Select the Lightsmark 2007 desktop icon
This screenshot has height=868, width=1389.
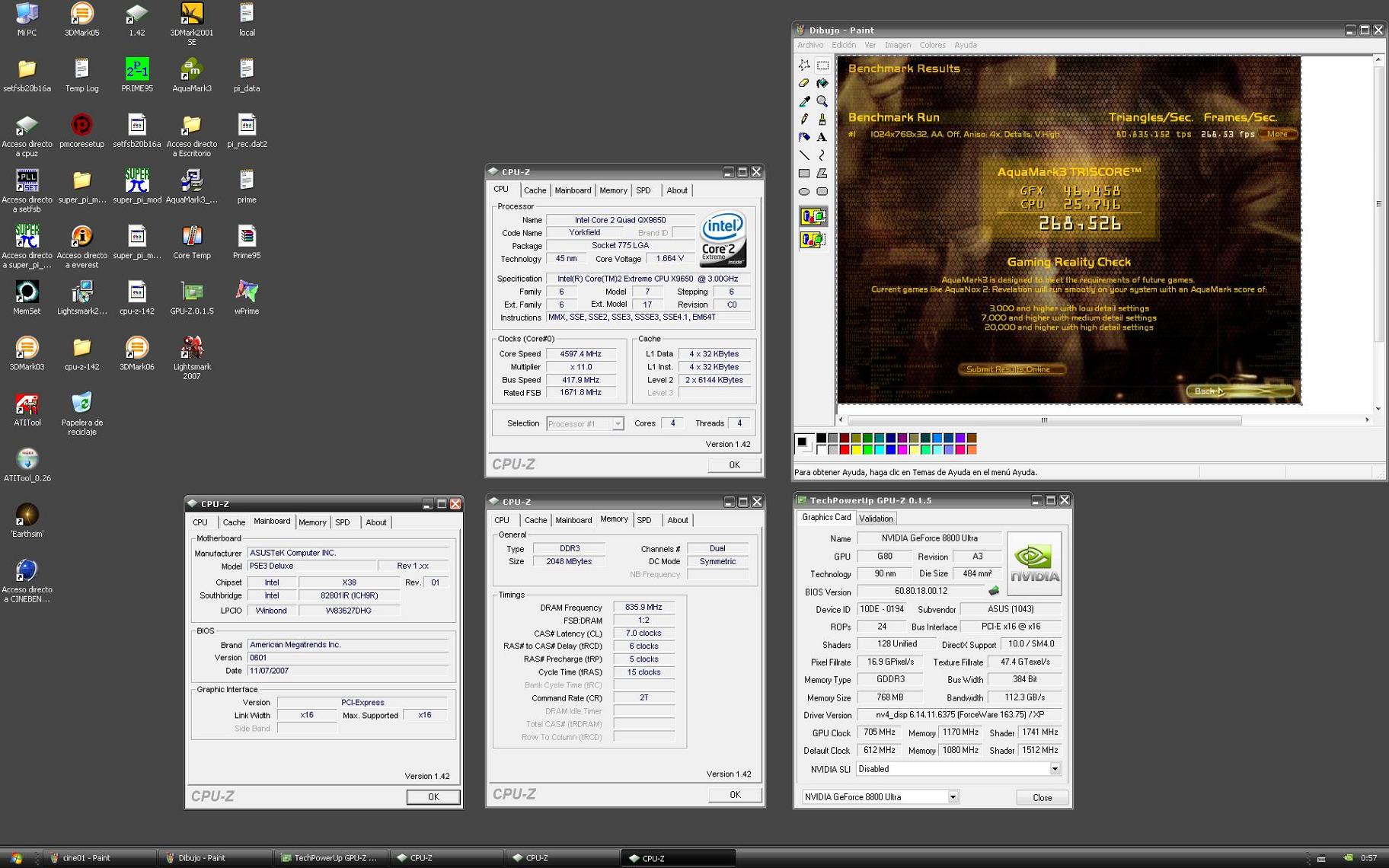(x=192, y=358)
